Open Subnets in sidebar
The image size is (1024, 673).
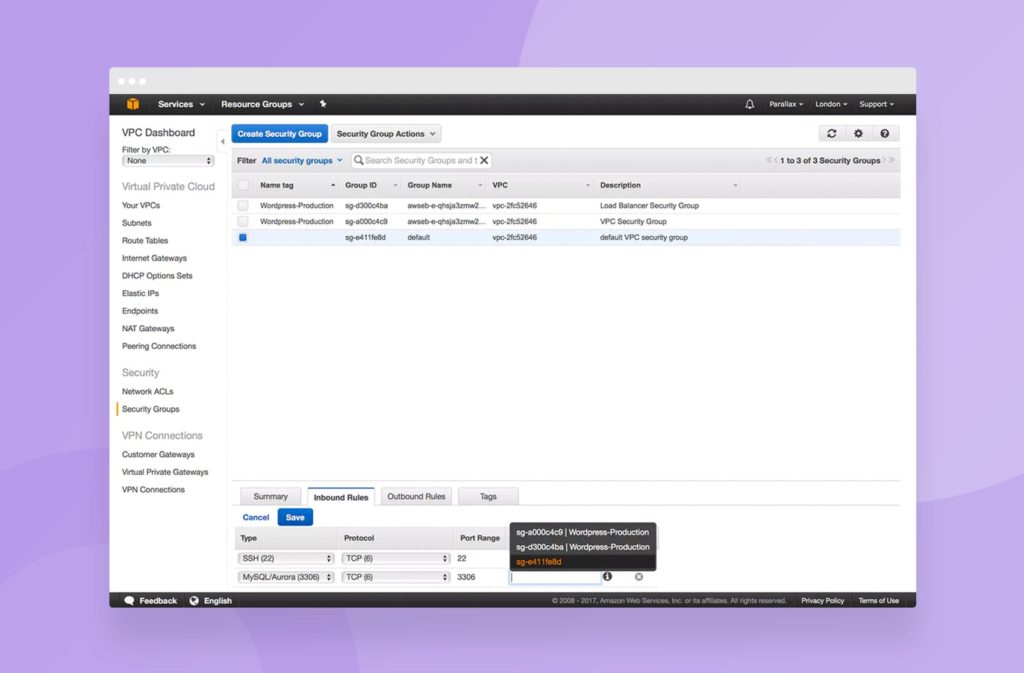coord(136,223)
